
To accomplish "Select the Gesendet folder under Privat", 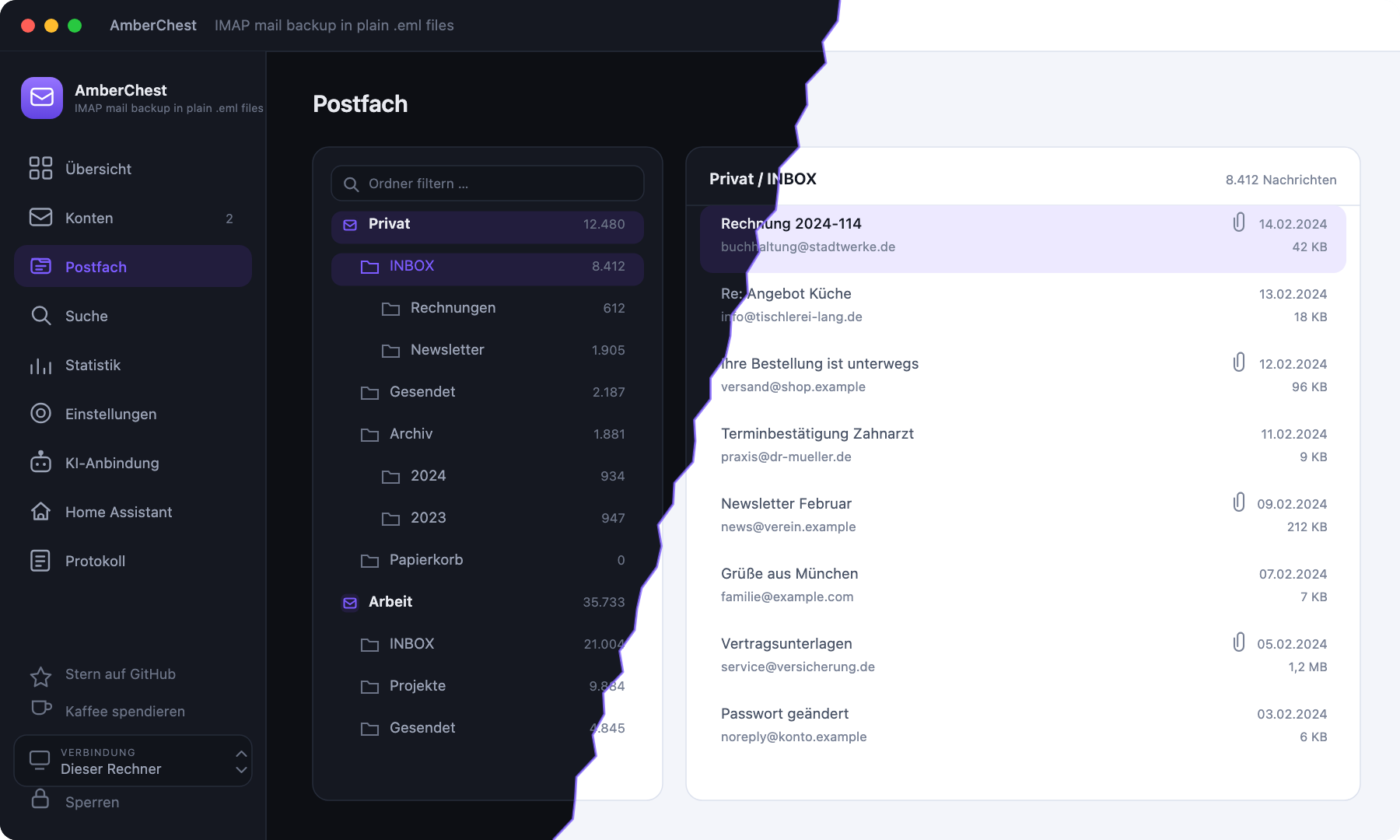I will [488, 392].
